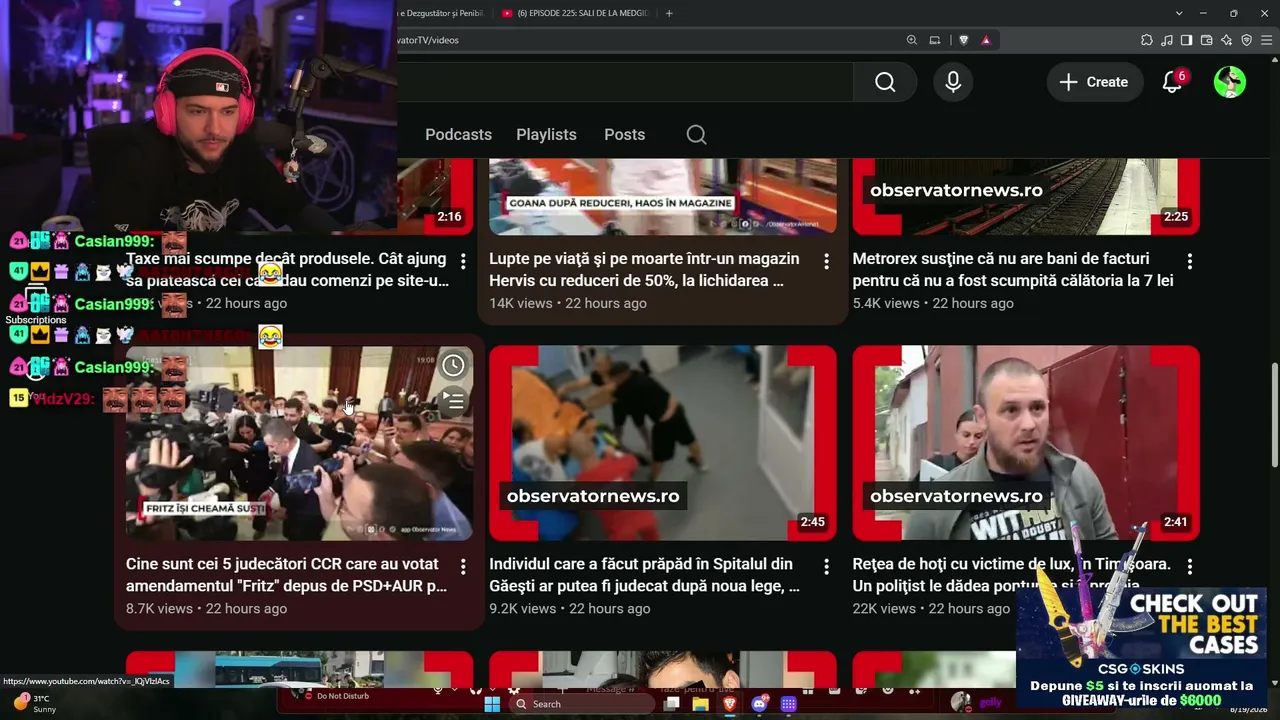The width and height of the screenshot is (1280, 720).
Task: Open the Brave Rewards triangle icon
Action: [986, 40]
